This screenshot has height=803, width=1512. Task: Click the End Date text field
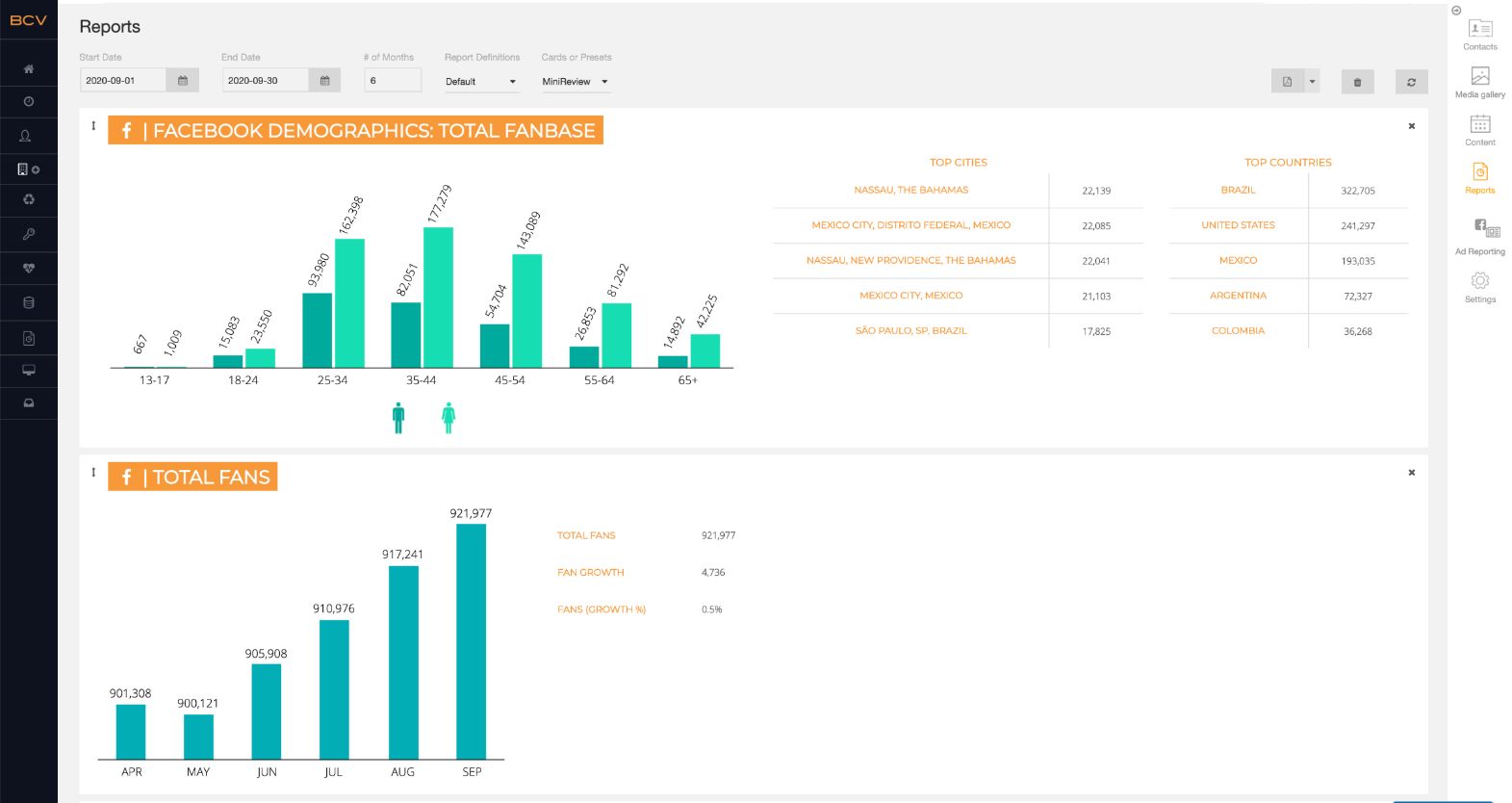[x=266, y=81]
